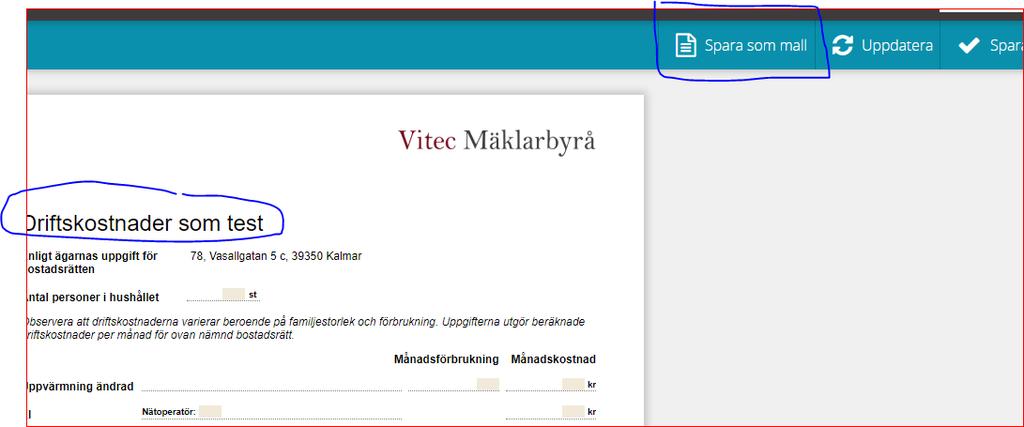
Task: Click the Uppvärmning ändrad row label
Action: coord(79,387)
